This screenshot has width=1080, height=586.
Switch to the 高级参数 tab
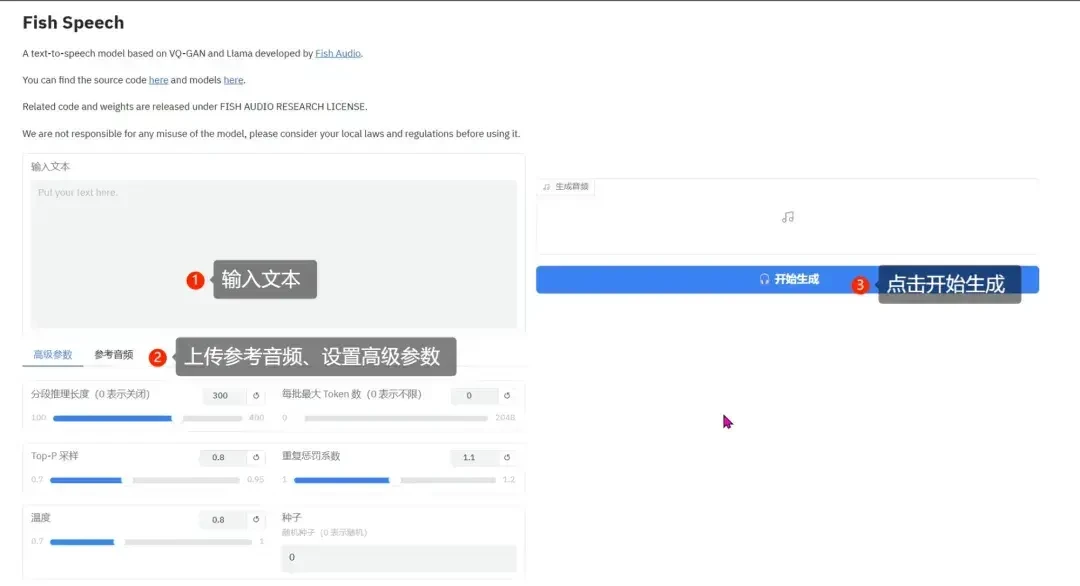click(53, 355)
